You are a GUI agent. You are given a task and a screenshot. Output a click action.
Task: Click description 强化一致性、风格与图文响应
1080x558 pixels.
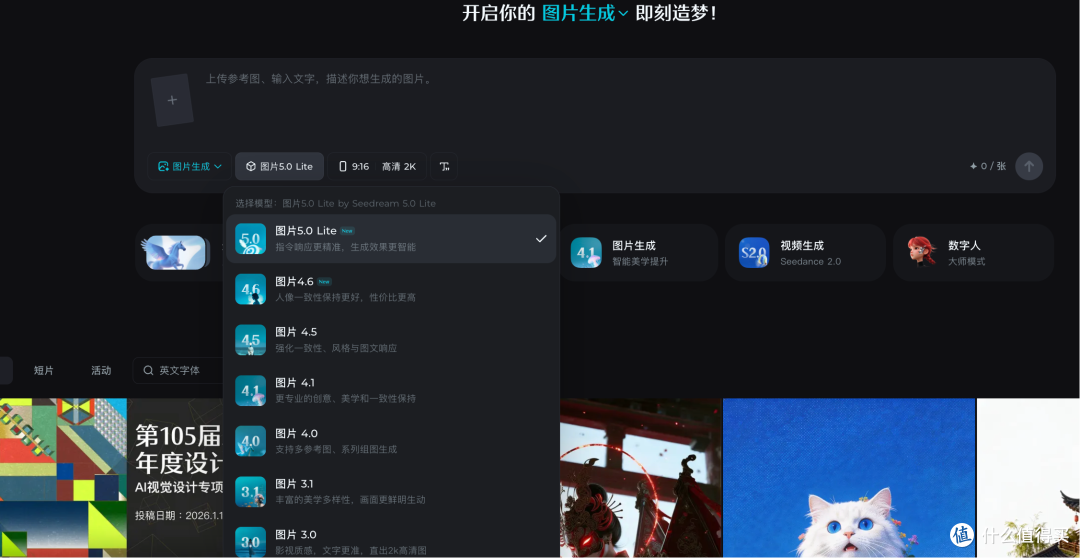tap(336, 348)
